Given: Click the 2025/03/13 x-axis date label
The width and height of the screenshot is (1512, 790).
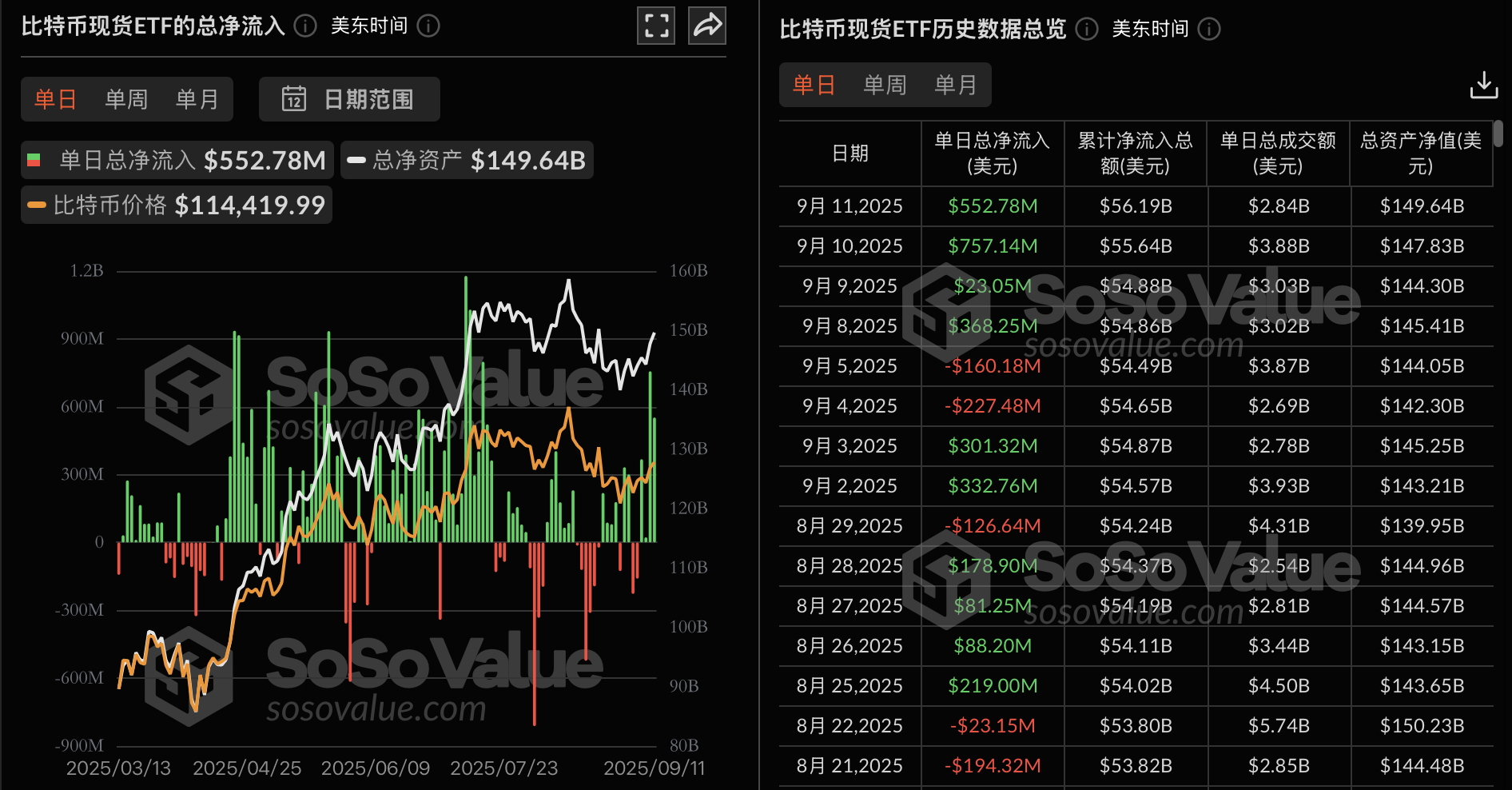Looking at the screenshot, I should [x=118, y=768].
